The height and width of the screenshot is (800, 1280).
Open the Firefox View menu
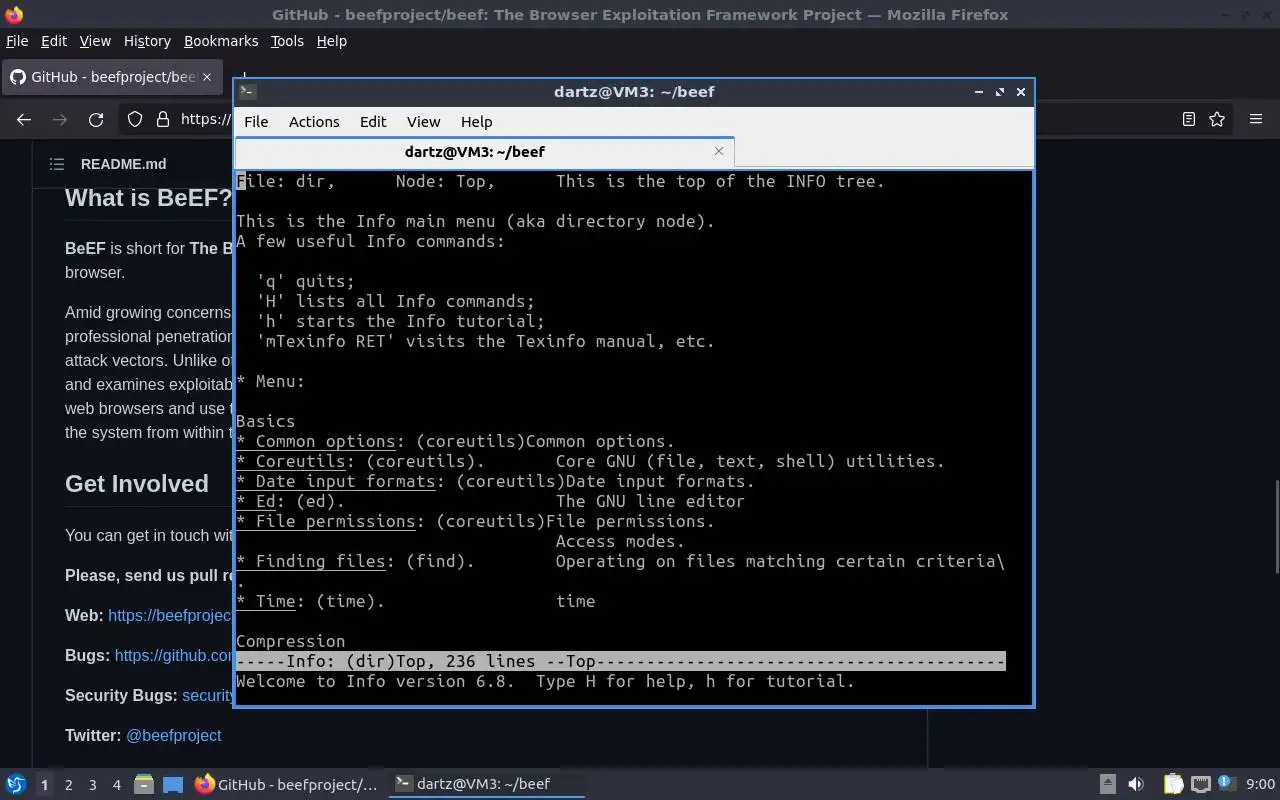pyautogui.click(x=95, y=41)
